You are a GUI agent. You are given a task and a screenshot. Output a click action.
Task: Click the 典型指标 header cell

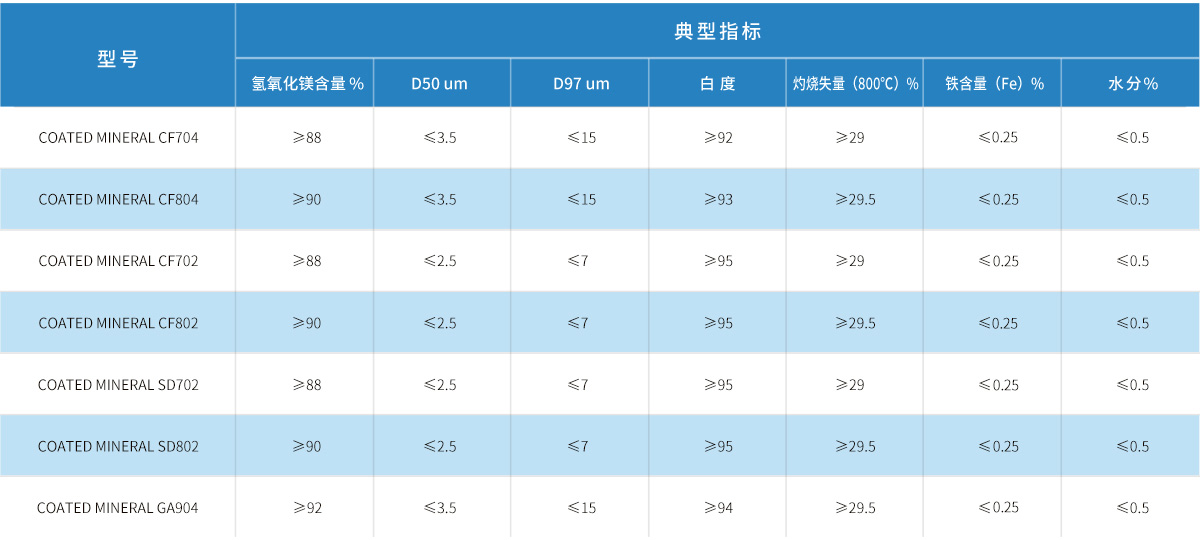pyautogui.click(x=717, y=32)
